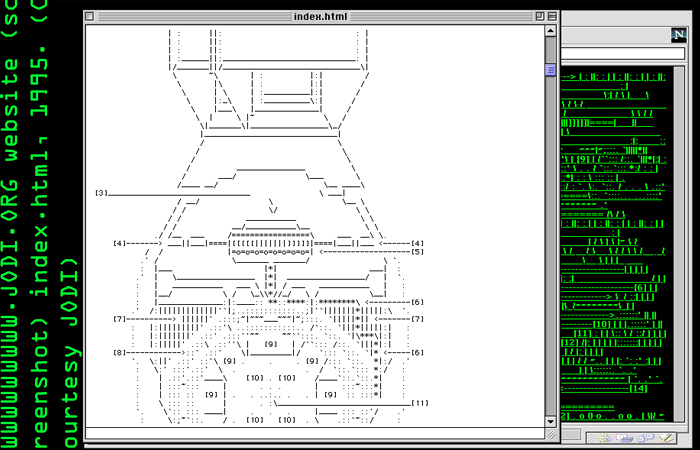Viewport: 700px width, 450px height.
Task: Click the zoom box of index.html window
Action: pos(540,17)
